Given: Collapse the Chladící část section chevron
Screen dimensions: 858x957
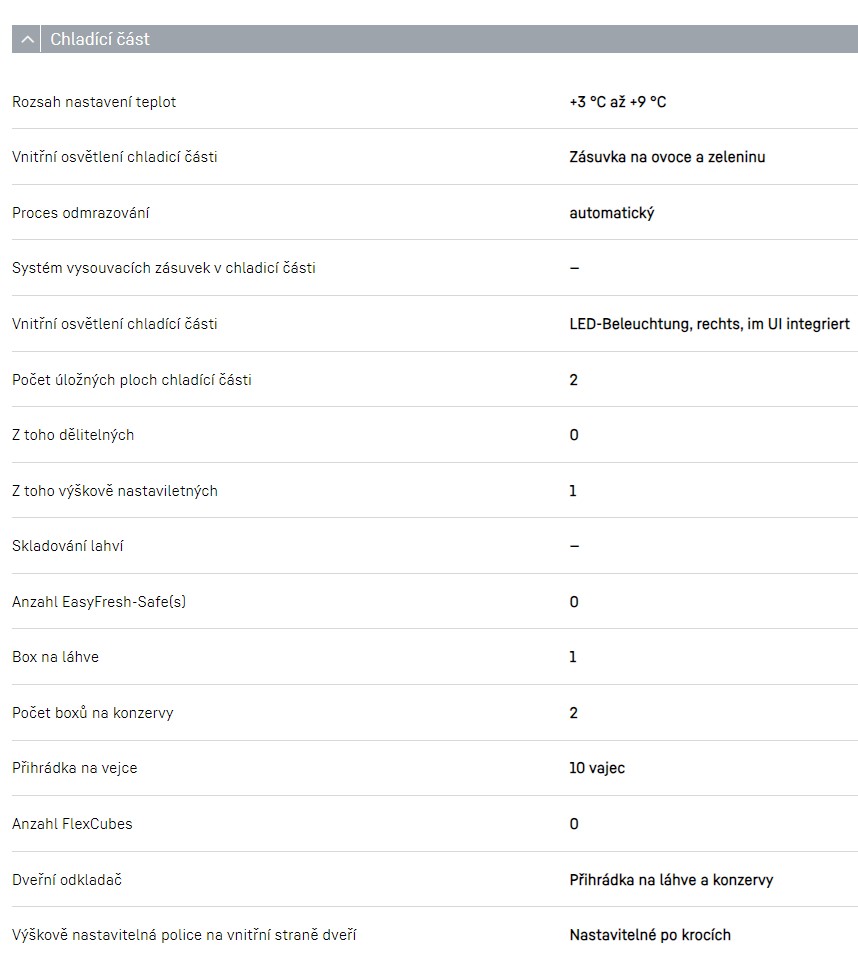Looking at the screenshot, I should pos(28,40).
